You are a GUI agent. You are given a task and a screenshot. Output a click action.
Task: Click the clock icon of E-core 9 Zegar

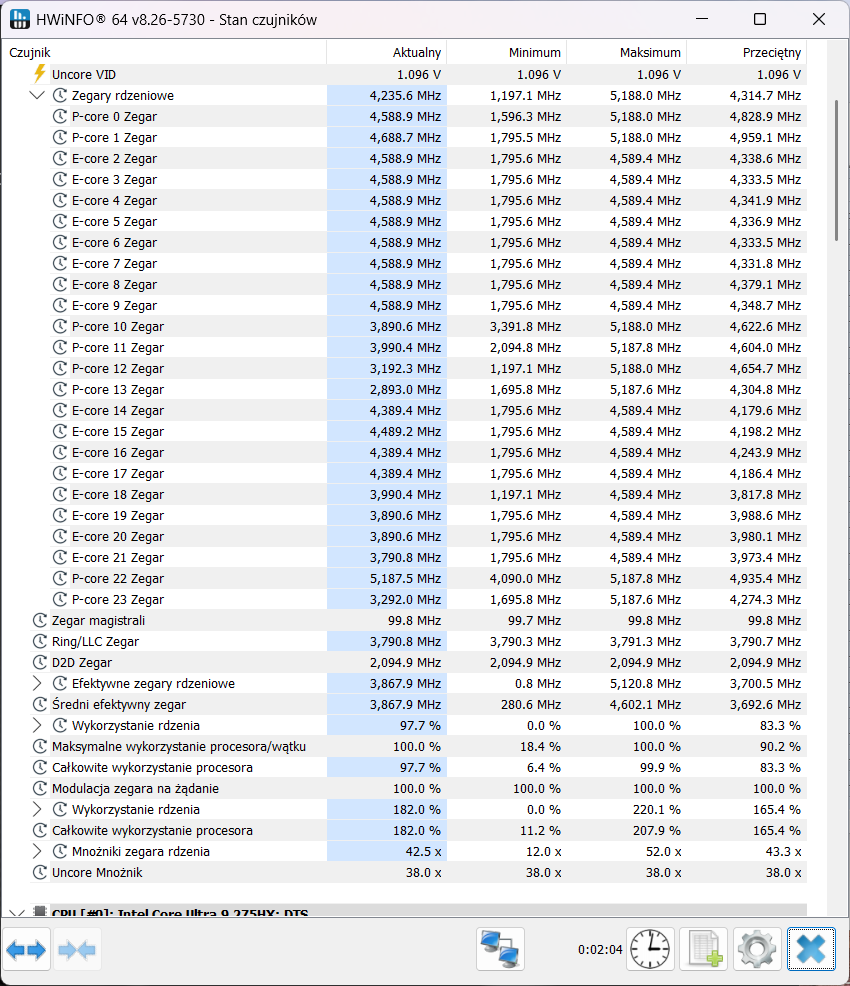pyautogui.click(x=60, y=306)
